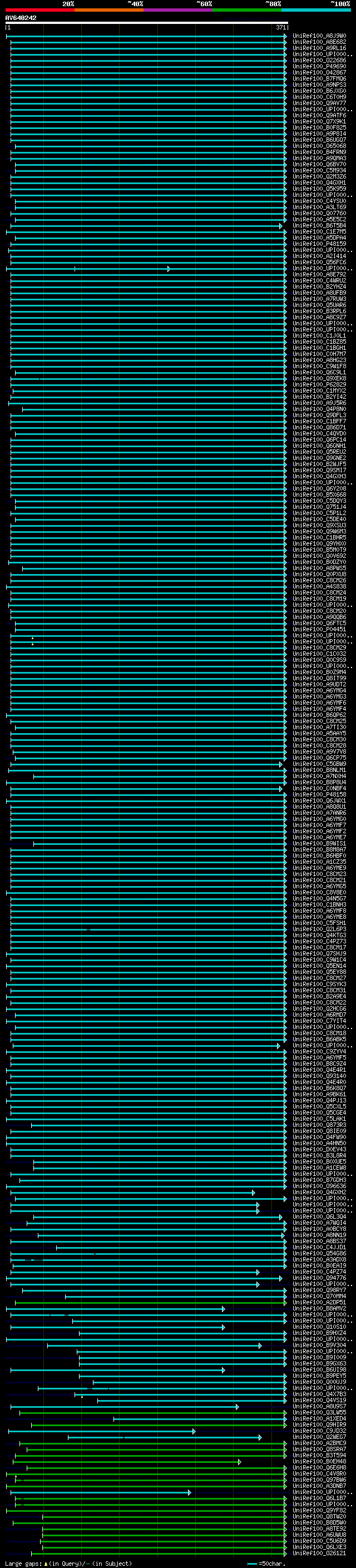Open hit UniRef100_A9RL16

319,48
